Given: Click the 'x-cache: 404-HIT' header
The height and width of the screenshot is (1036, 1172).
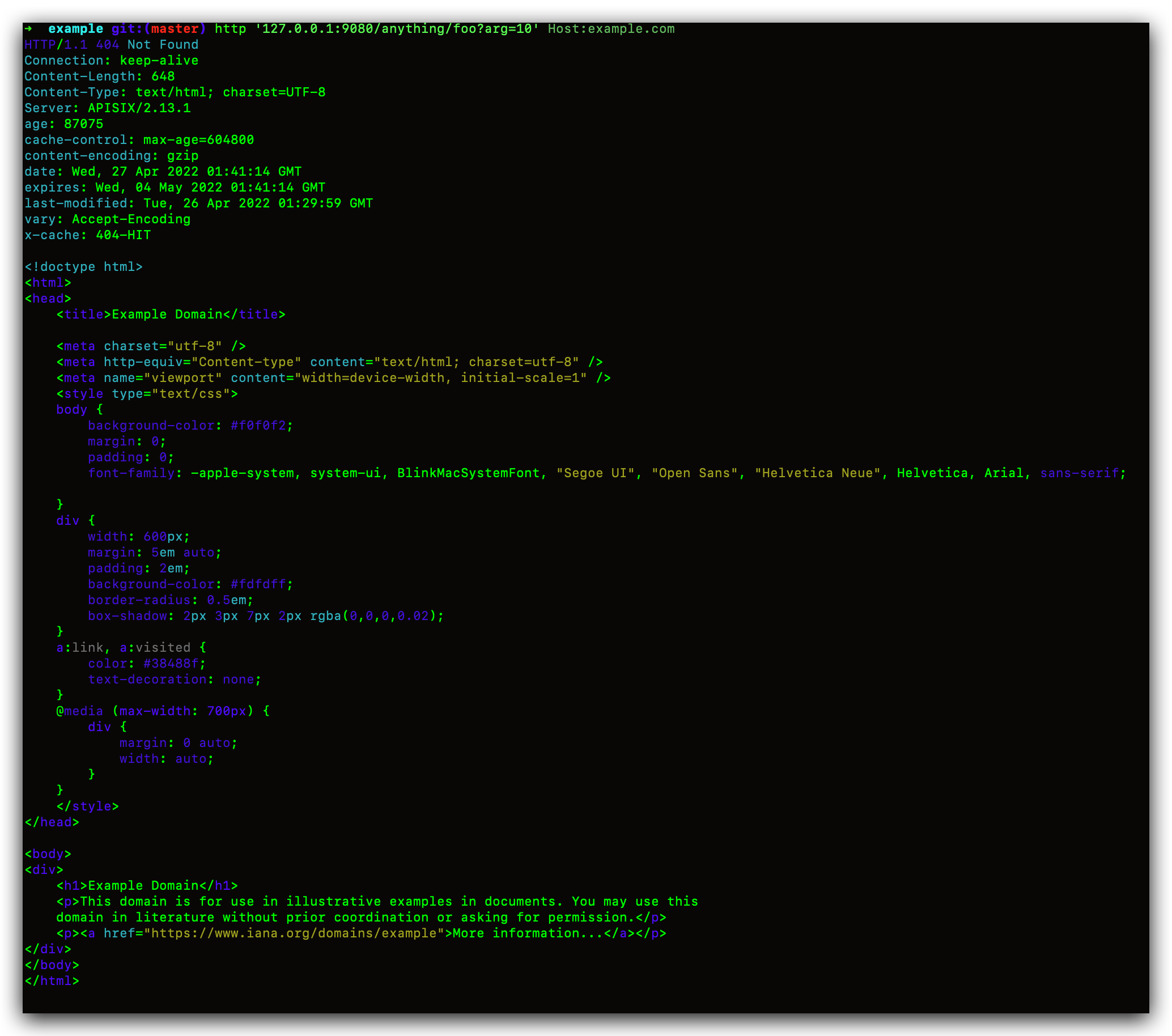Looking at the screenshot, I should pos(87,235).
